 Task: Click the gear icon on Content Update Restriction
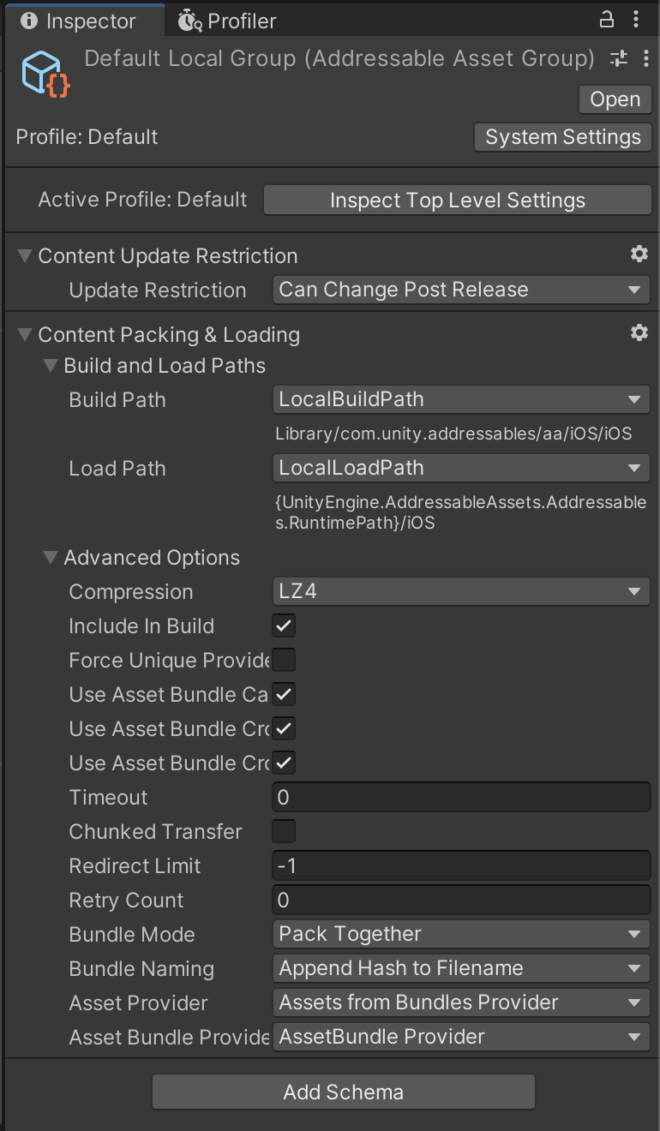(639, 255)
